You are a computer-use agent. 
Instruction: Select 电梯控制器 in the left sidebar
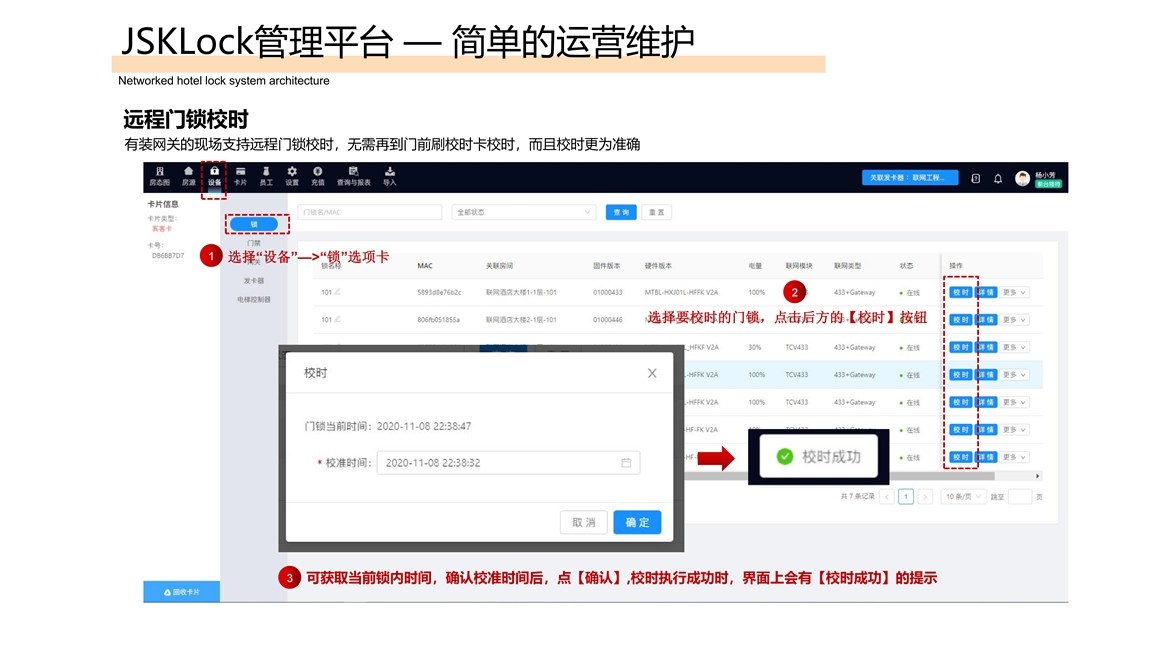[254, 299]
